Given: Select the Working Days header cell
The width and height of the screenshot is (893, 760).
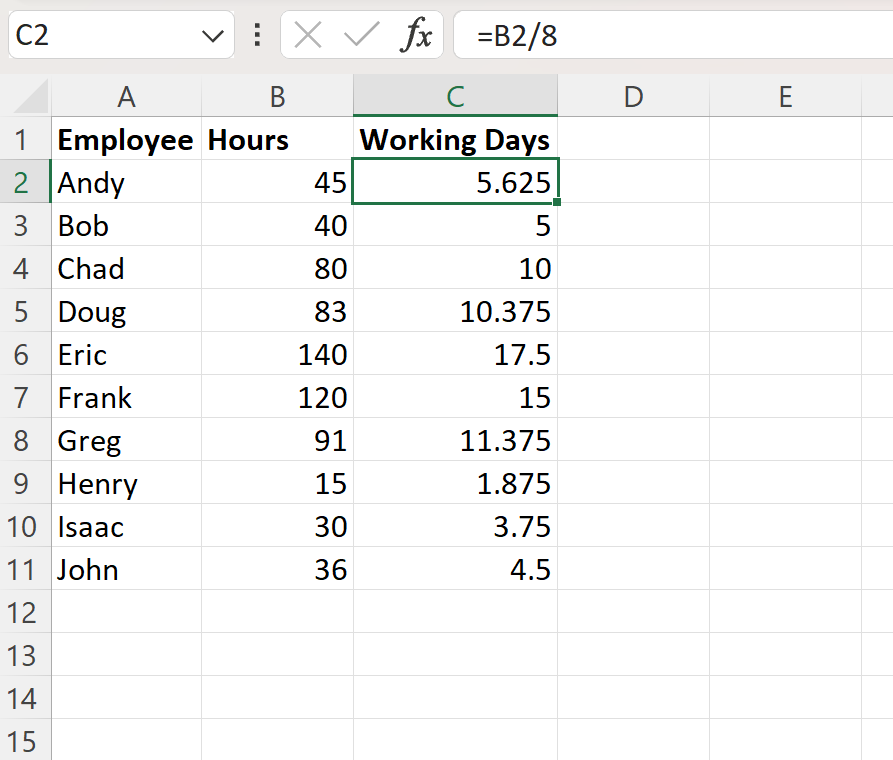Looking at the screenshot, I should pyautogui.click(x=455, y=140).
